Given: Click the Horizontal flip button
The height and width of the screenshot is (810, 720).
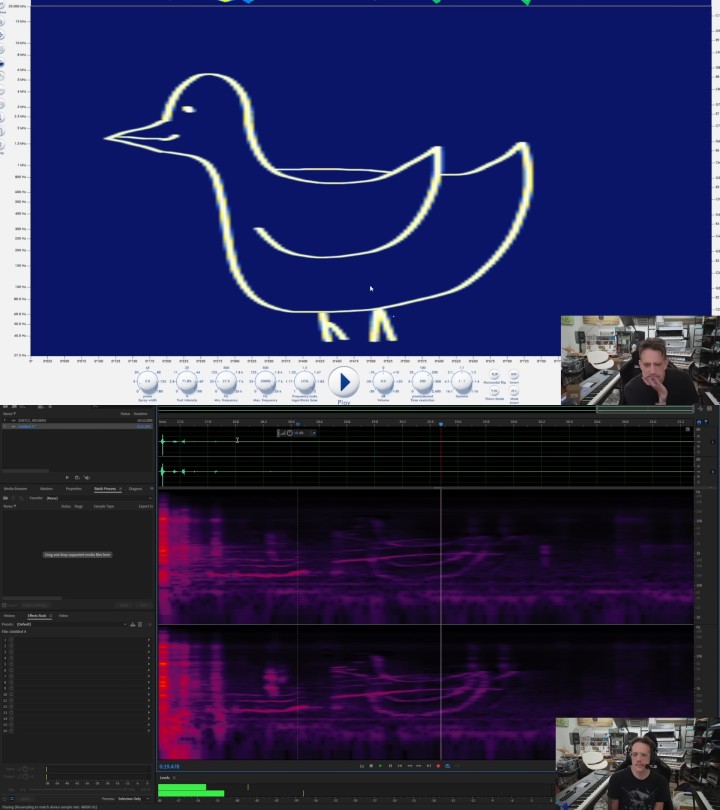Looking at the screenshot, I should click(x=494, y=376).
